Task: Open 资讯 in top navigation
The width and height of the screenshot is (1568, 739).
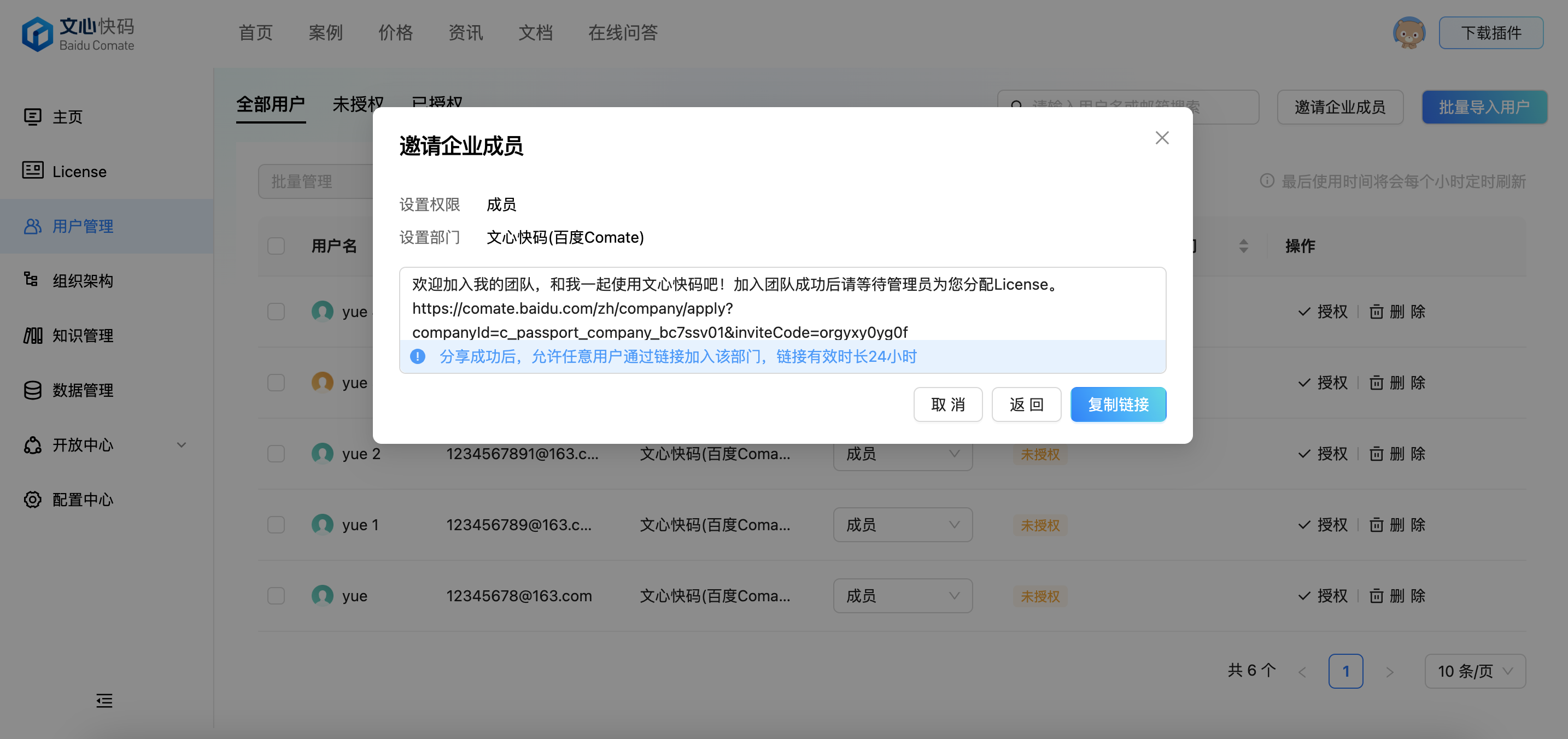Action: [x=466, y=33]
